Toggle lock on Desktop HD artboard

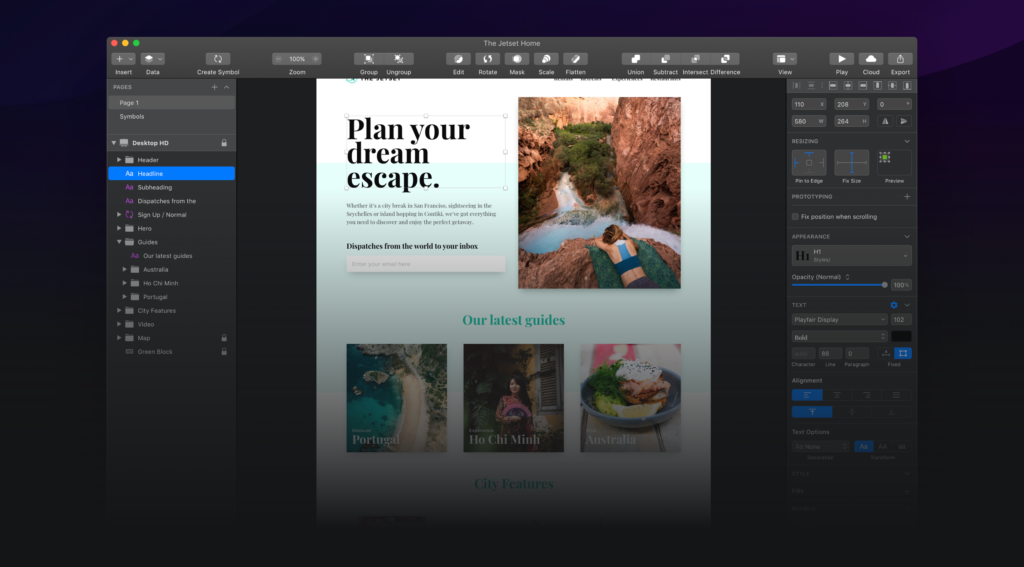223,143
